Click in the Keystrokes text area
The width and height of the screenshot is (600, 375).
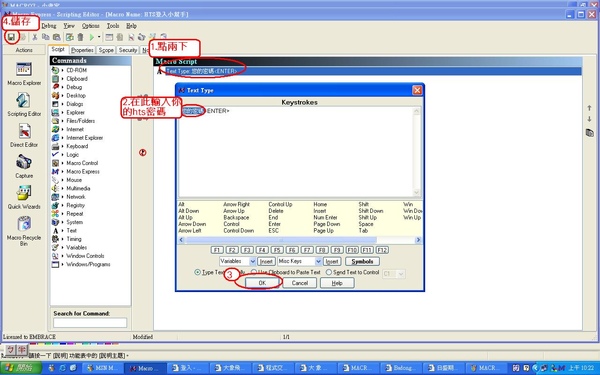tap(295, 152)
